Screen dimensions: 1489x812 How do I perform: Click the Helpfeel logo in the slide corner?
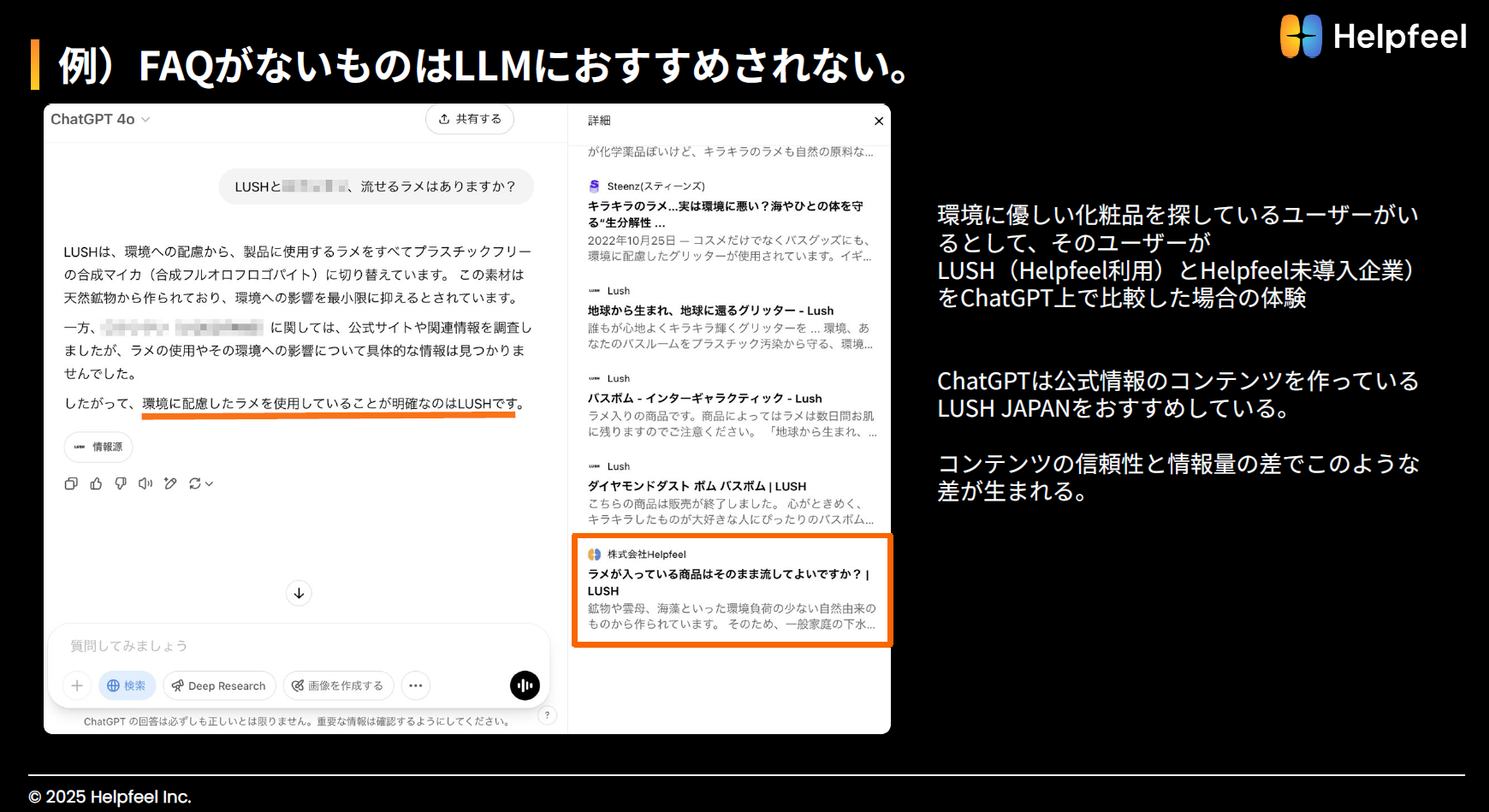pyautogui.click(x=1373, y=36)
